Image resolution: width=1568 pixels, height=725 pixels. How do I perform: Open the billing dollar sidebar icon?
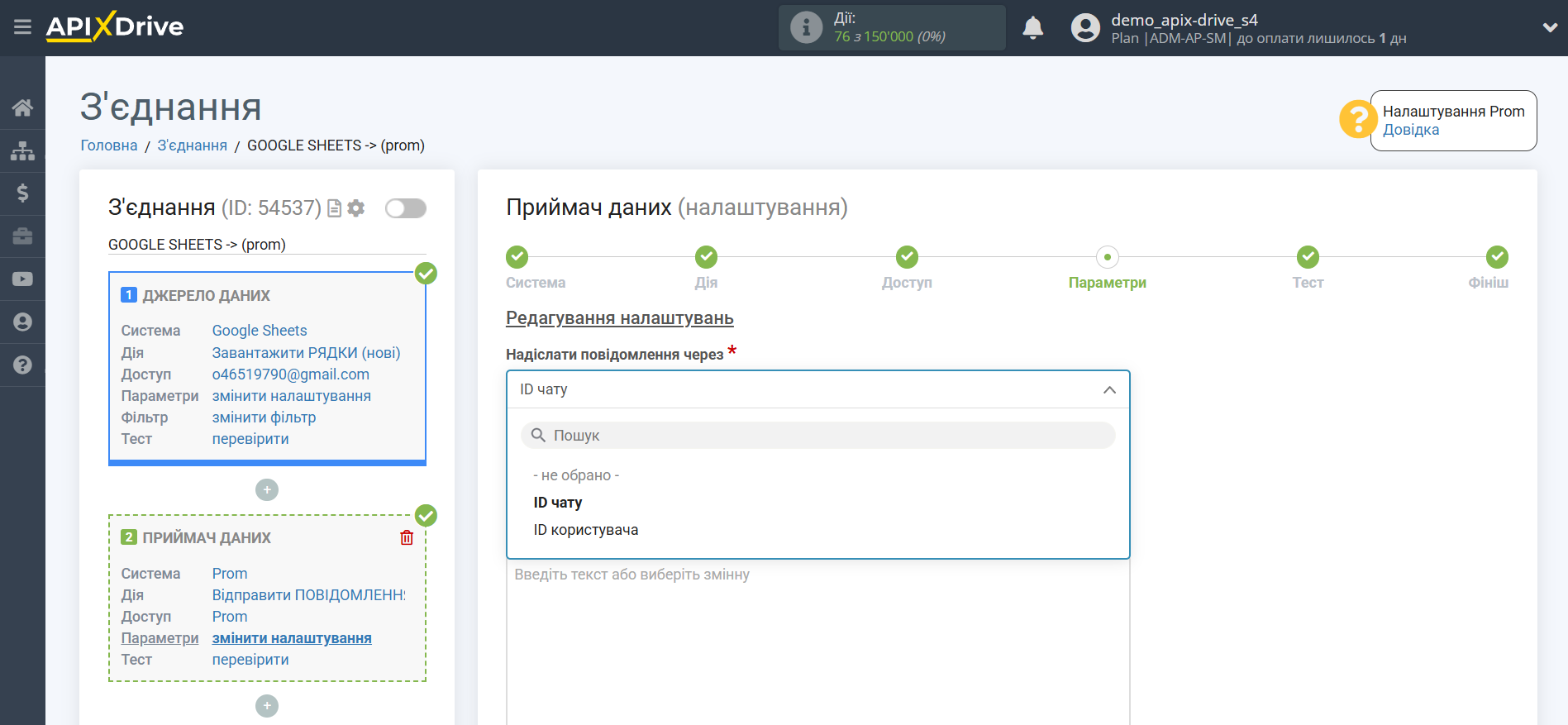[x=22, y=193]
